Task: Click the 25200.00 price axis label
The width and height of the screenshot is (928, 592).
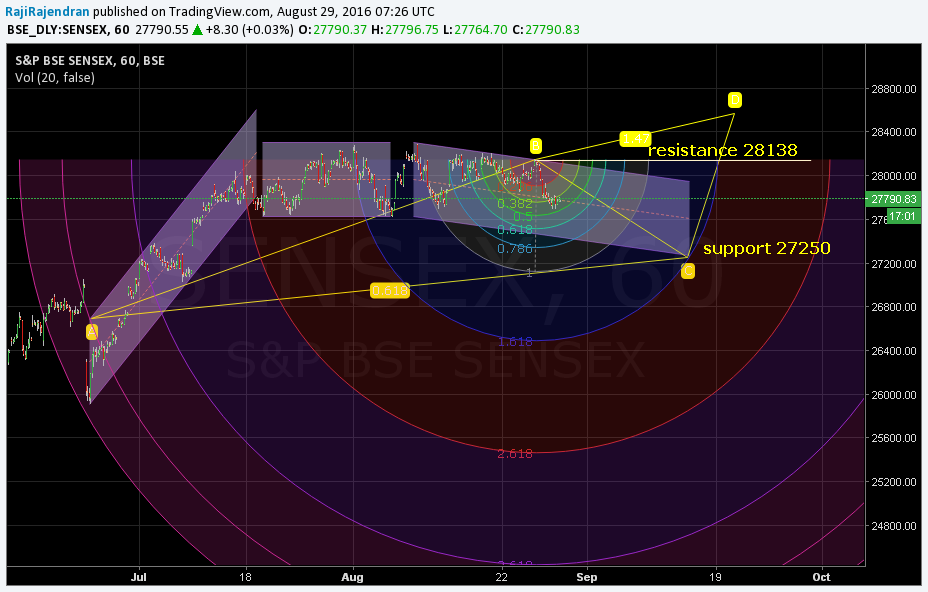Action: (894, 482)
